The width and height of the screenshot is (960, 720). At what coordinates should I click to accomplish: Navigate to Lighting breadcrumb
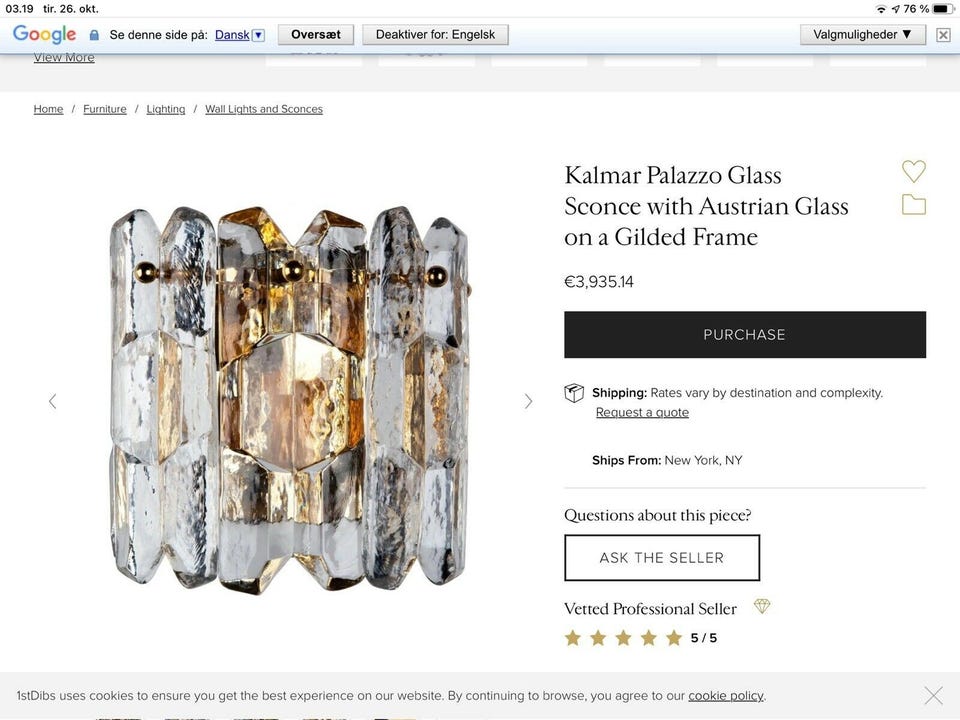click(166, 109)
